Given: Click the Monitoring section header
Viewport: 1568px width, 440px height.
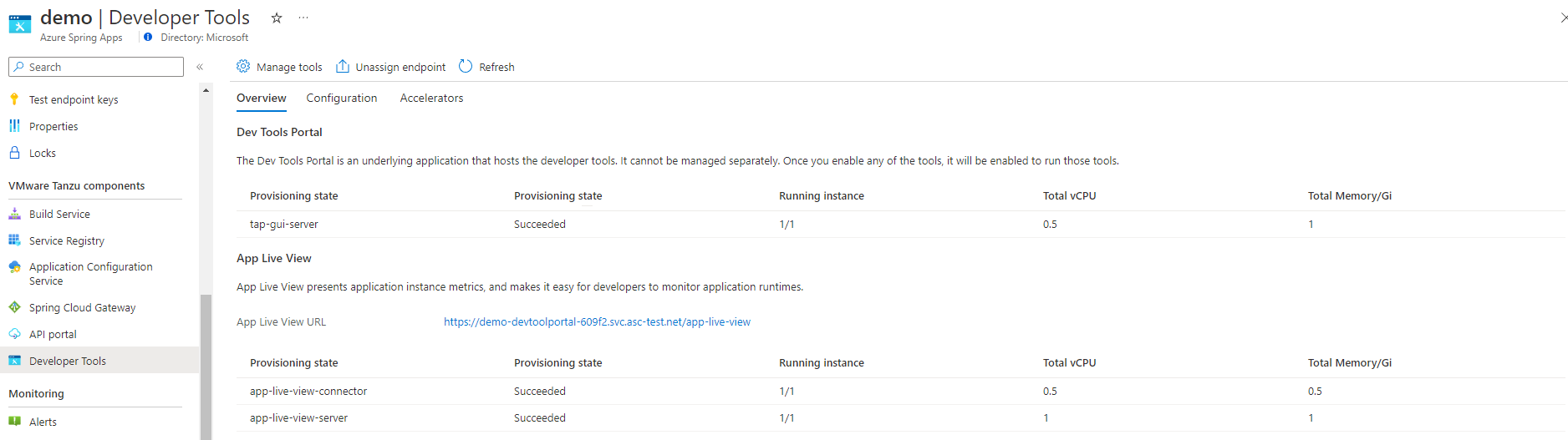Looking at the screenshot, I should pyautogui.click(x=36, y=393).
